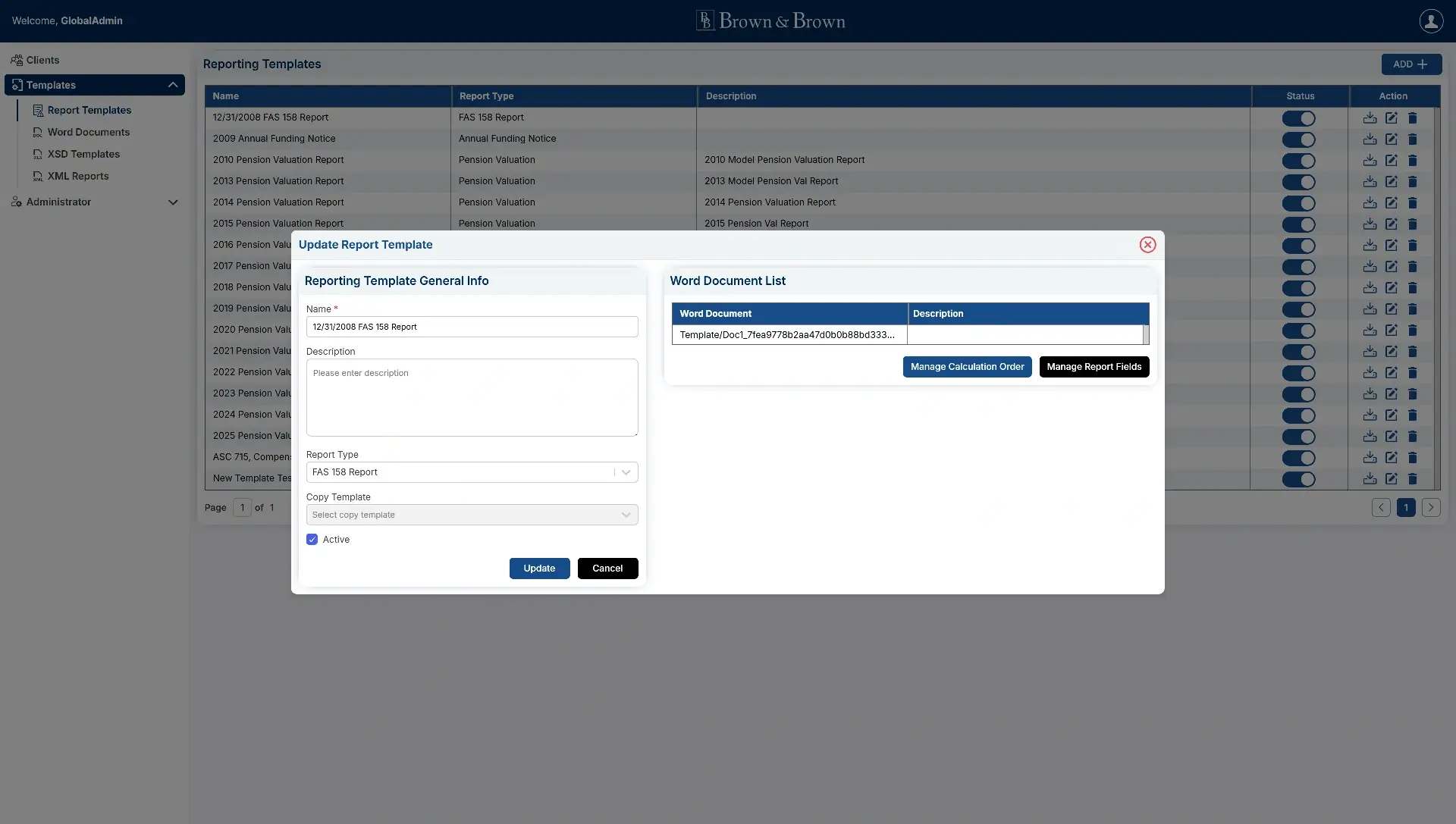The image size is (1456, 824).
Task: Open the Report Type dropdown showing FAS 158 Report
Action: coord(472,472)
